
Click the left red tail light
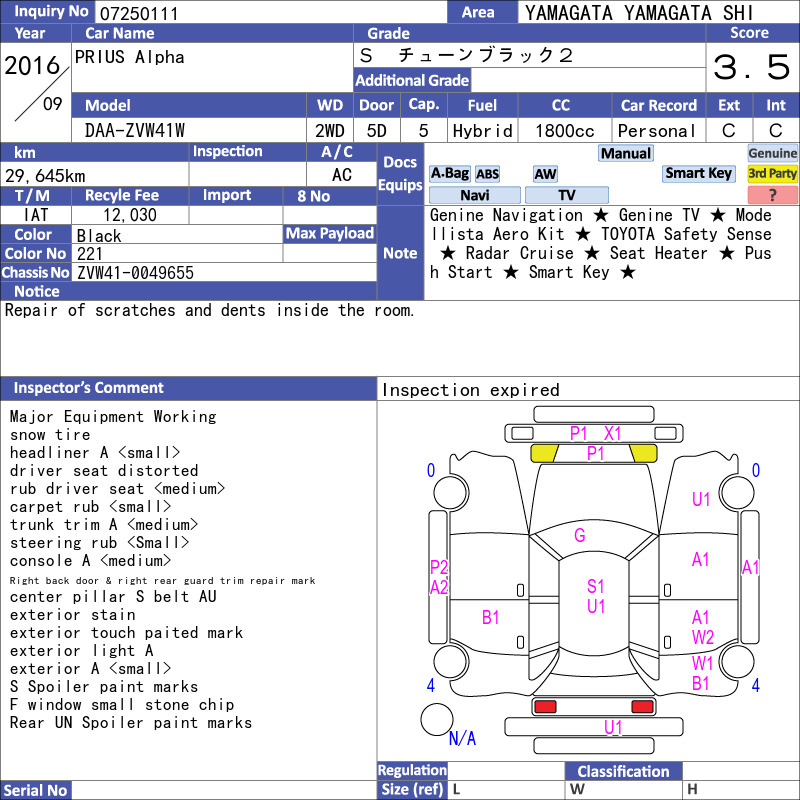tap(545, 707)
